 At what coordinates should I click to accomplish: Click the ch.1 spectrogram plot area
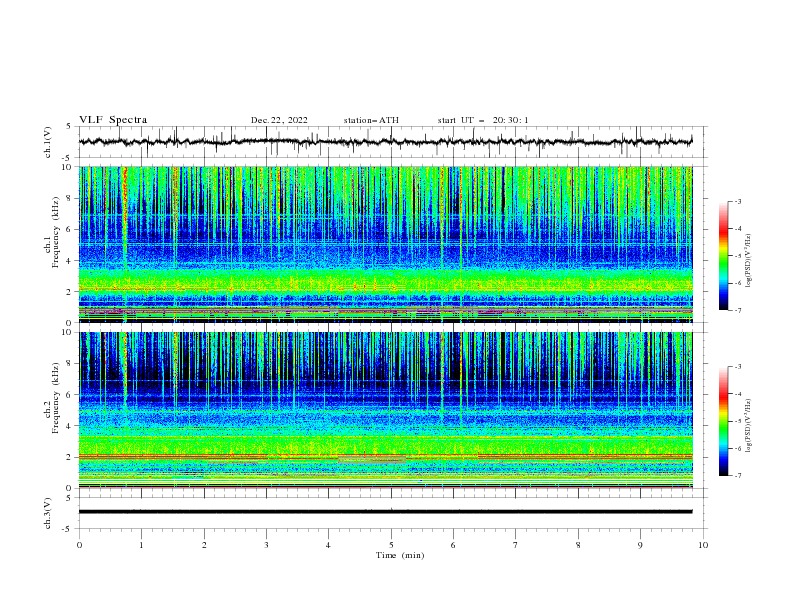coord(385,244)
